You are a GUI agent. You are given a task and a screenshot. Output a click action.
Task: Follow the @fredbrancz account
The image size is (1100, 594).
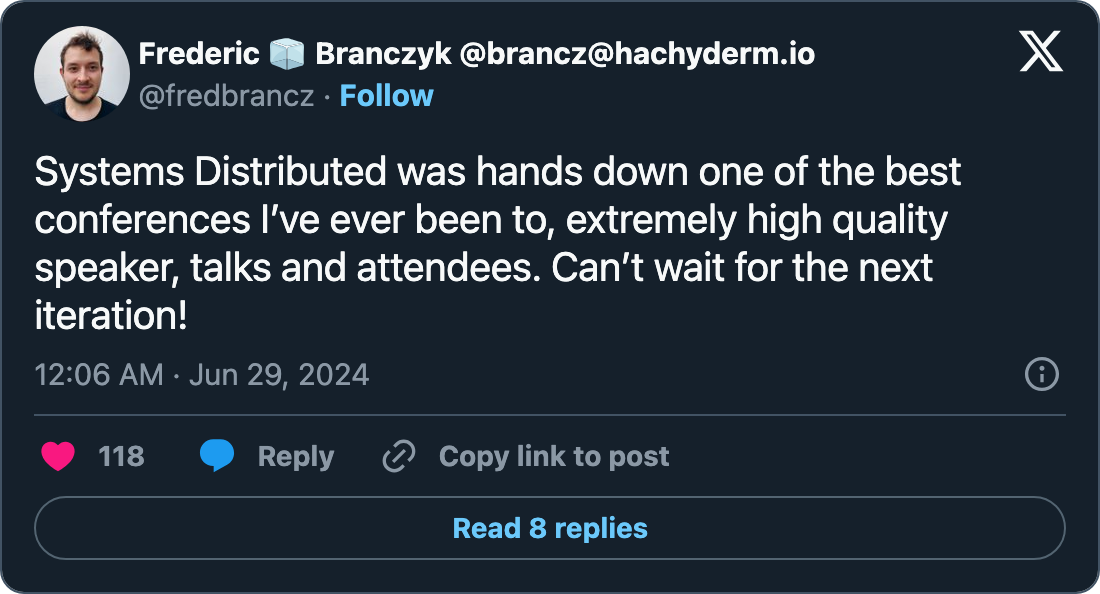click(386, 96)
